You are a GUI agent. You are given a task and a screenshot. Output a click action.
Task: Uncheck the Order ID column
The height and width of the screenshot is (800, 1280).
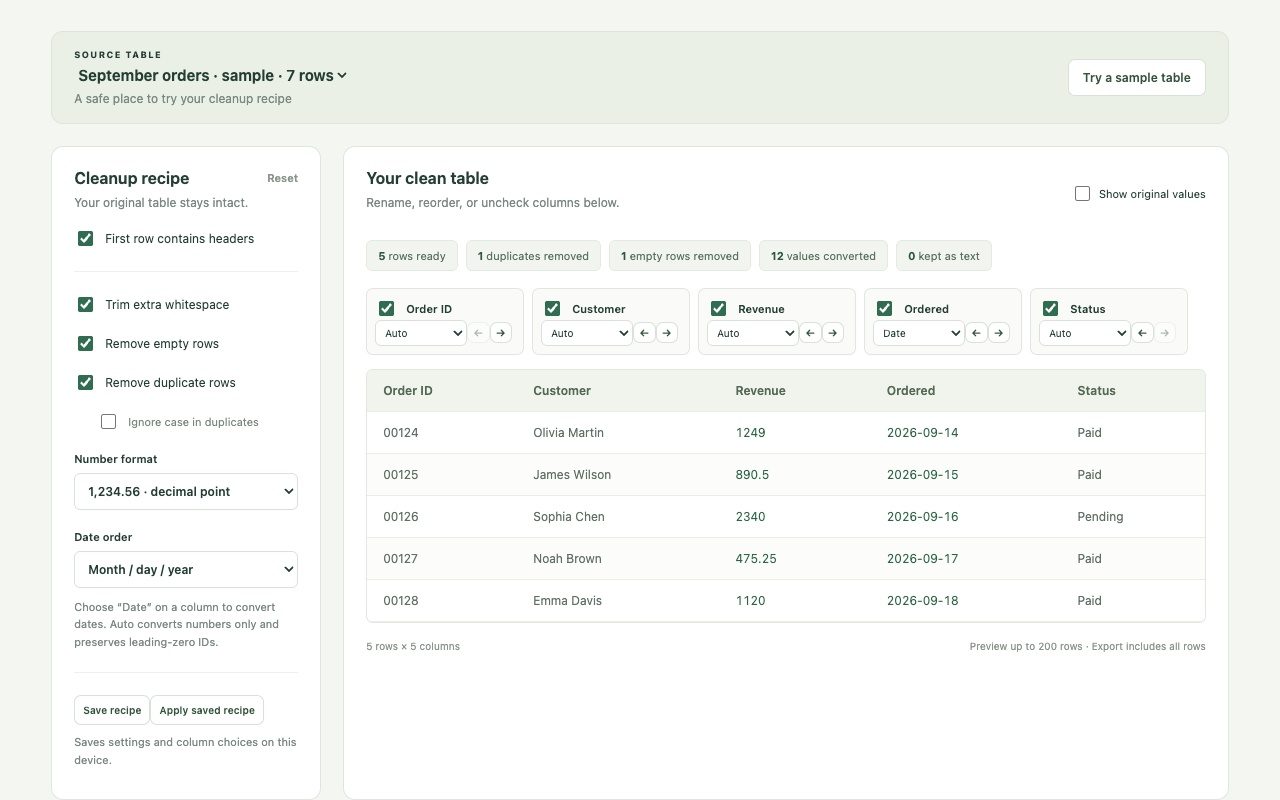(386, 309)
